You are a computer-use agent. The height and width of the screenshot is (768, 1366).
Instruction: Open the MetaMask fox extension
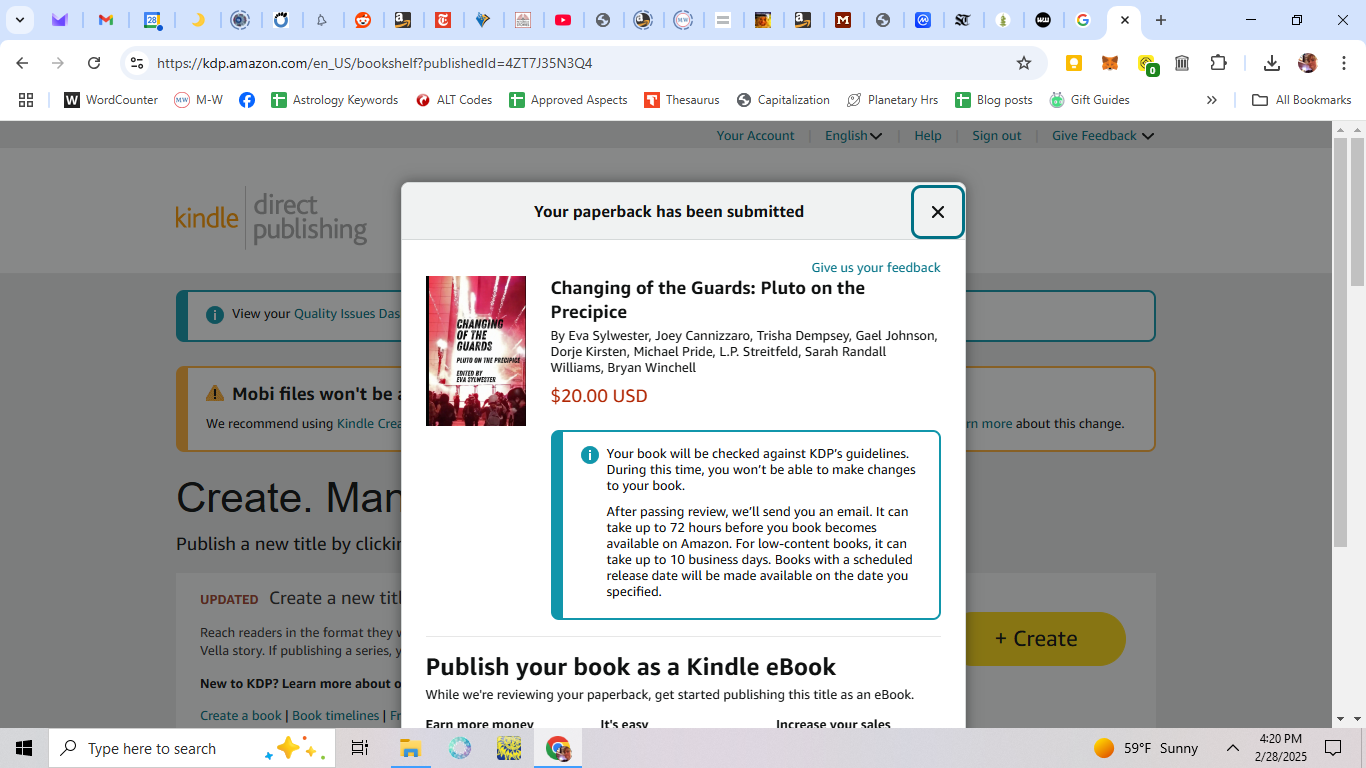point(1110,63)
